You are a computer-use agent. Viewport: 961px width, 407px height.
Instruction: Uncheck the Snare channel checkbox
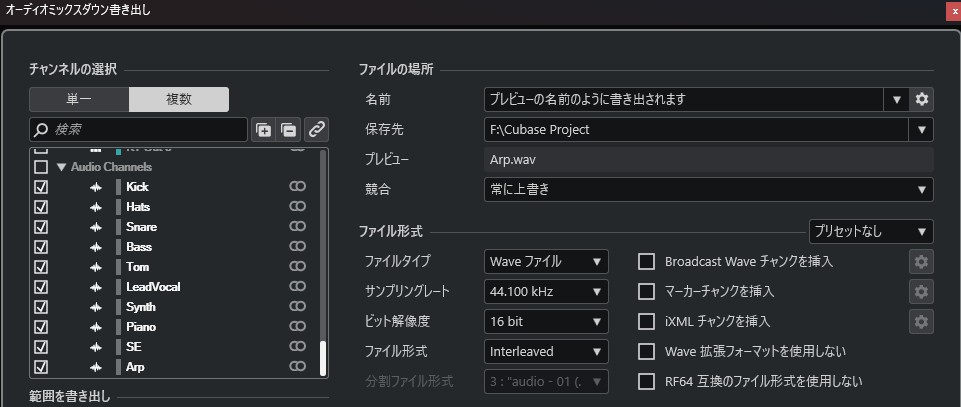click(42, 227)
